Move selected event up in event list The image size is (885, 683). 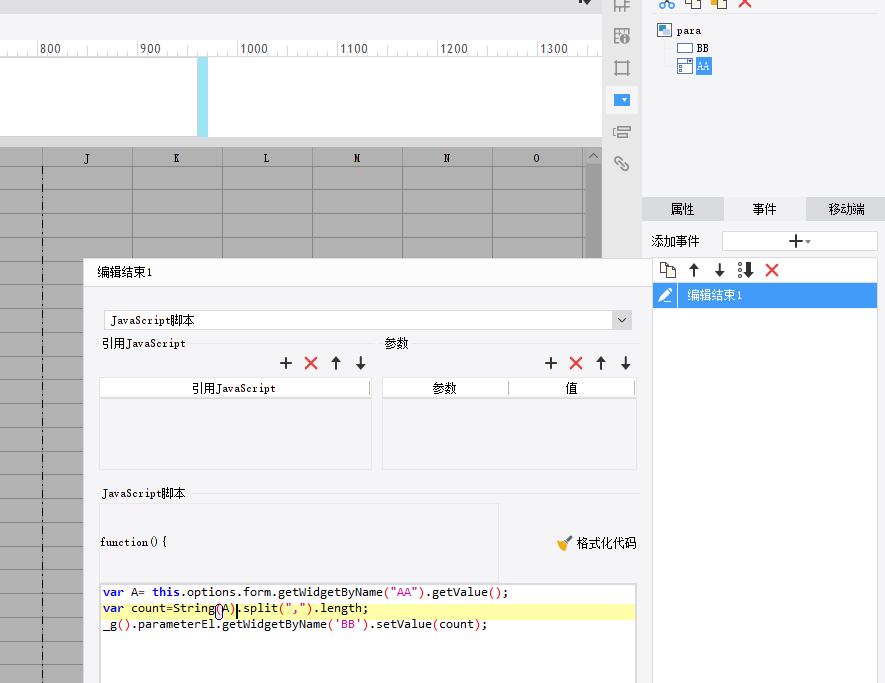(x=694, y=270)
